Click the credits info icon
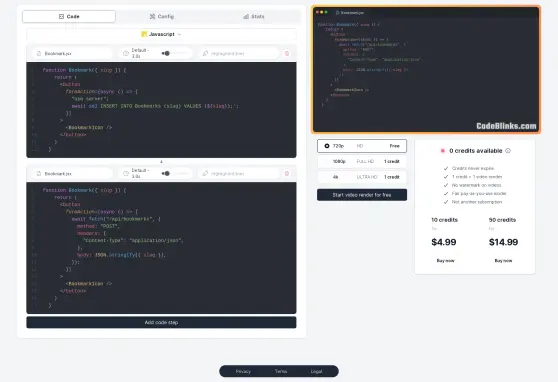 pos(508,151)
